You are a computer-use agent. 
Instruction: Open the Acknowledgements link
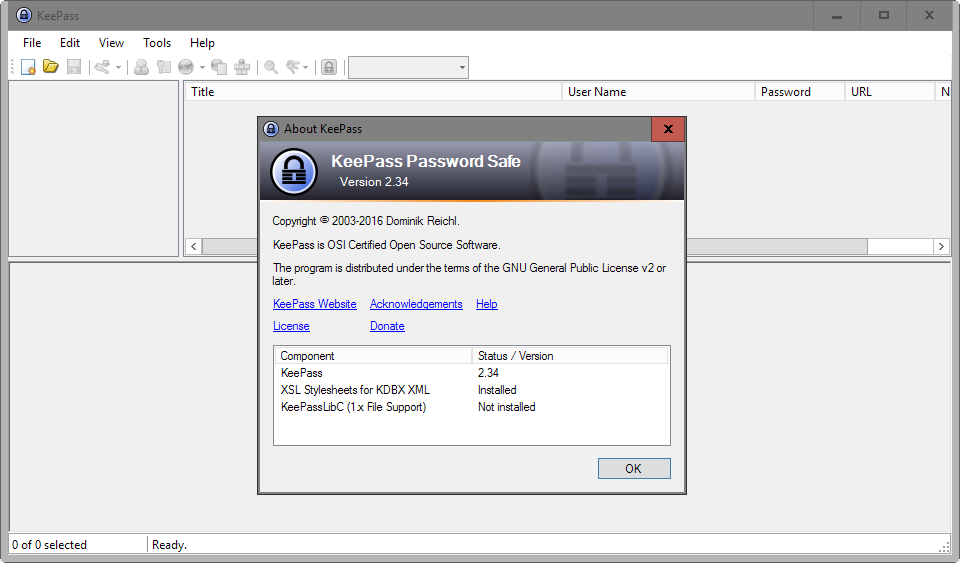416,304
